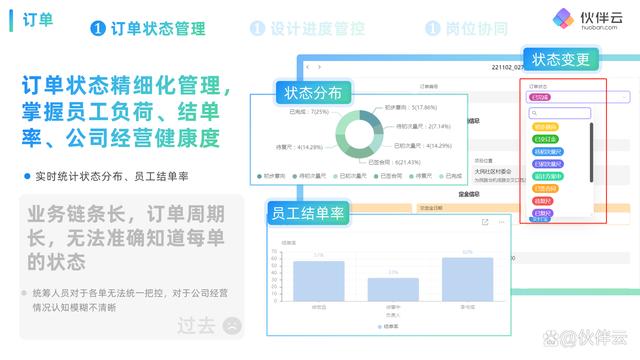
Task: Expand the 订单状态 dropdown arrow
Action: 624,97
